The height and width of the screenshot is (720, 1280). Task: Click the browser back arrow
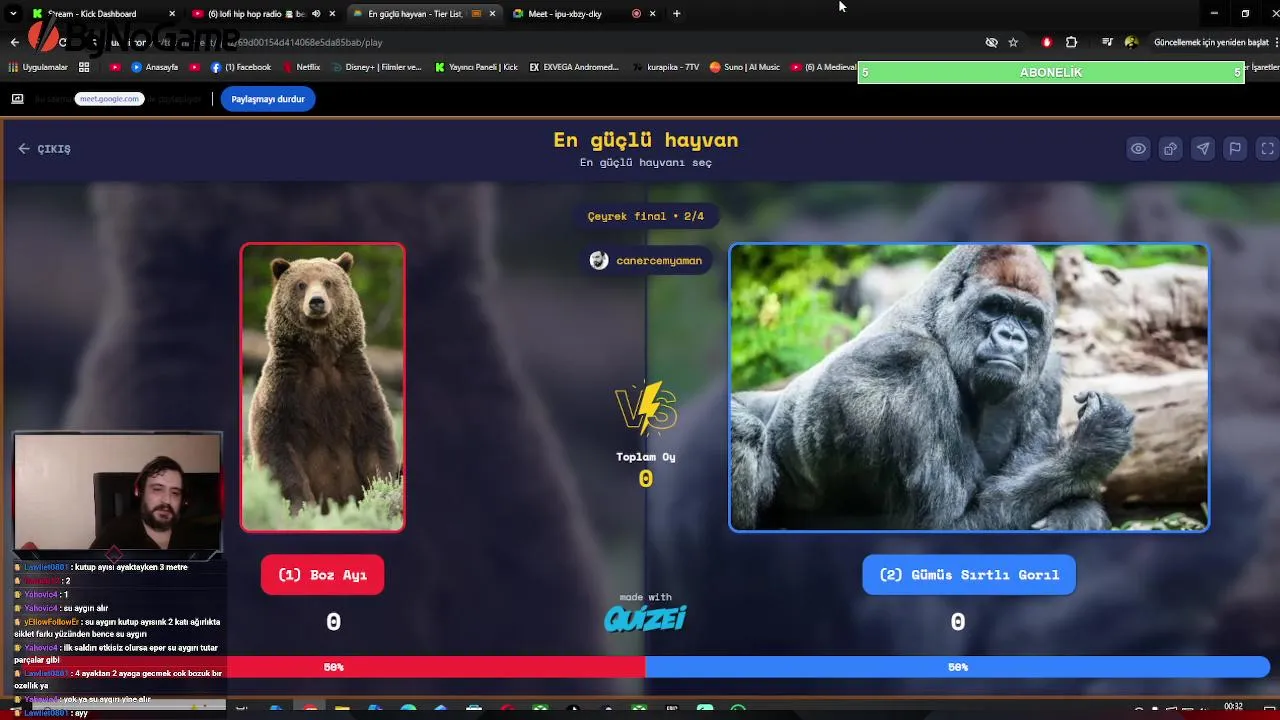(x=14, y=42)
